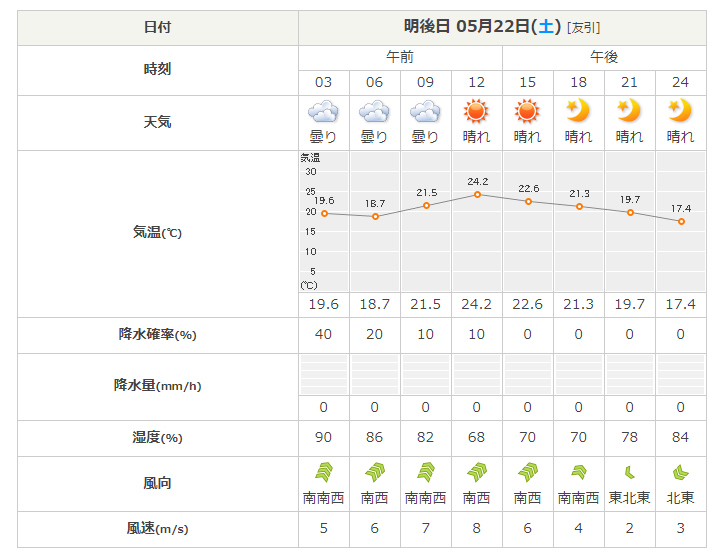Click the cloudy icon for 09 o'clock

[x=425, y=111]
